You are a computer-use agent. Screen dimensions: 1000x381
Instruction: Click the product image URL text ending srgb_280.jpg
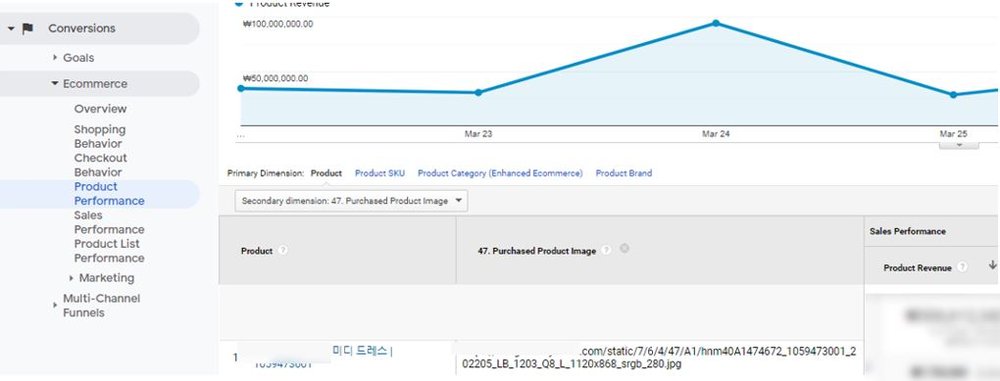[x=659, y=357]
